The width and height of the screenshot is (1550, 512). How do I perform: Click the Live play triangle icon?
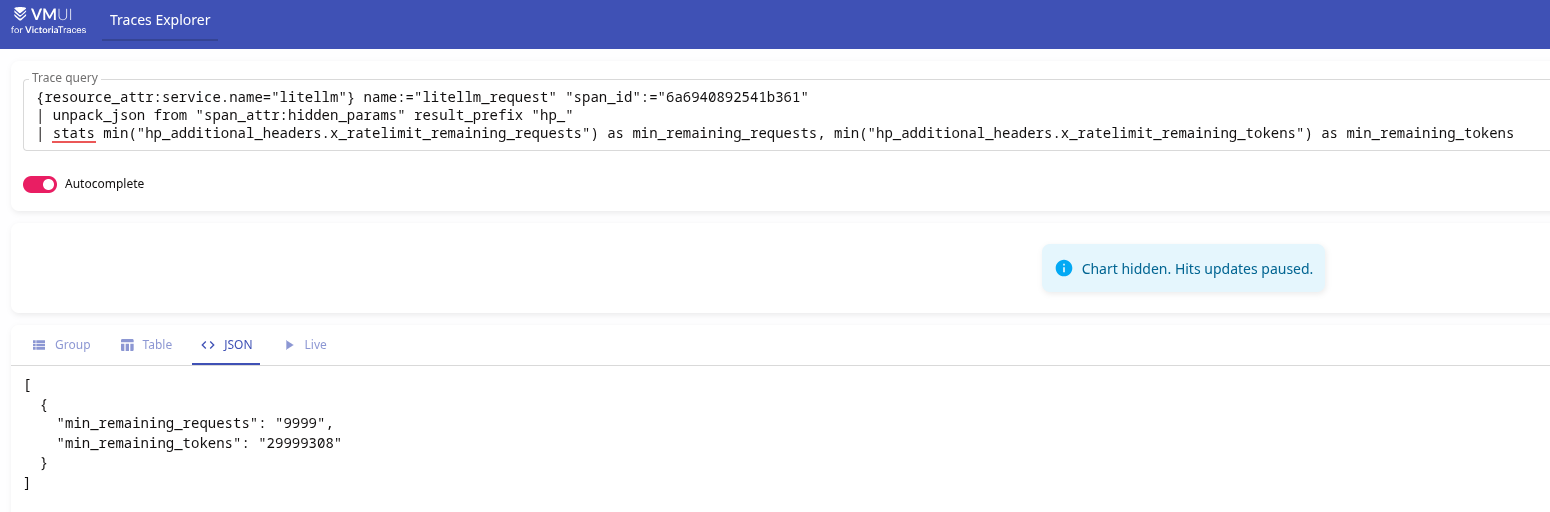point(289,345)
